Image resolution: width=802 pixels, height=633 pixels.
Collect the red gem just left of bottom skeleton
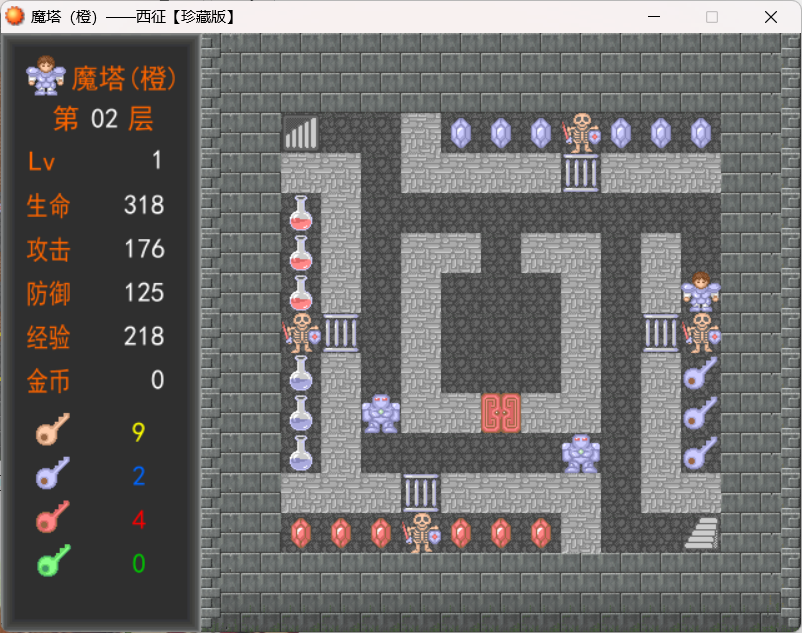(381, 533)
